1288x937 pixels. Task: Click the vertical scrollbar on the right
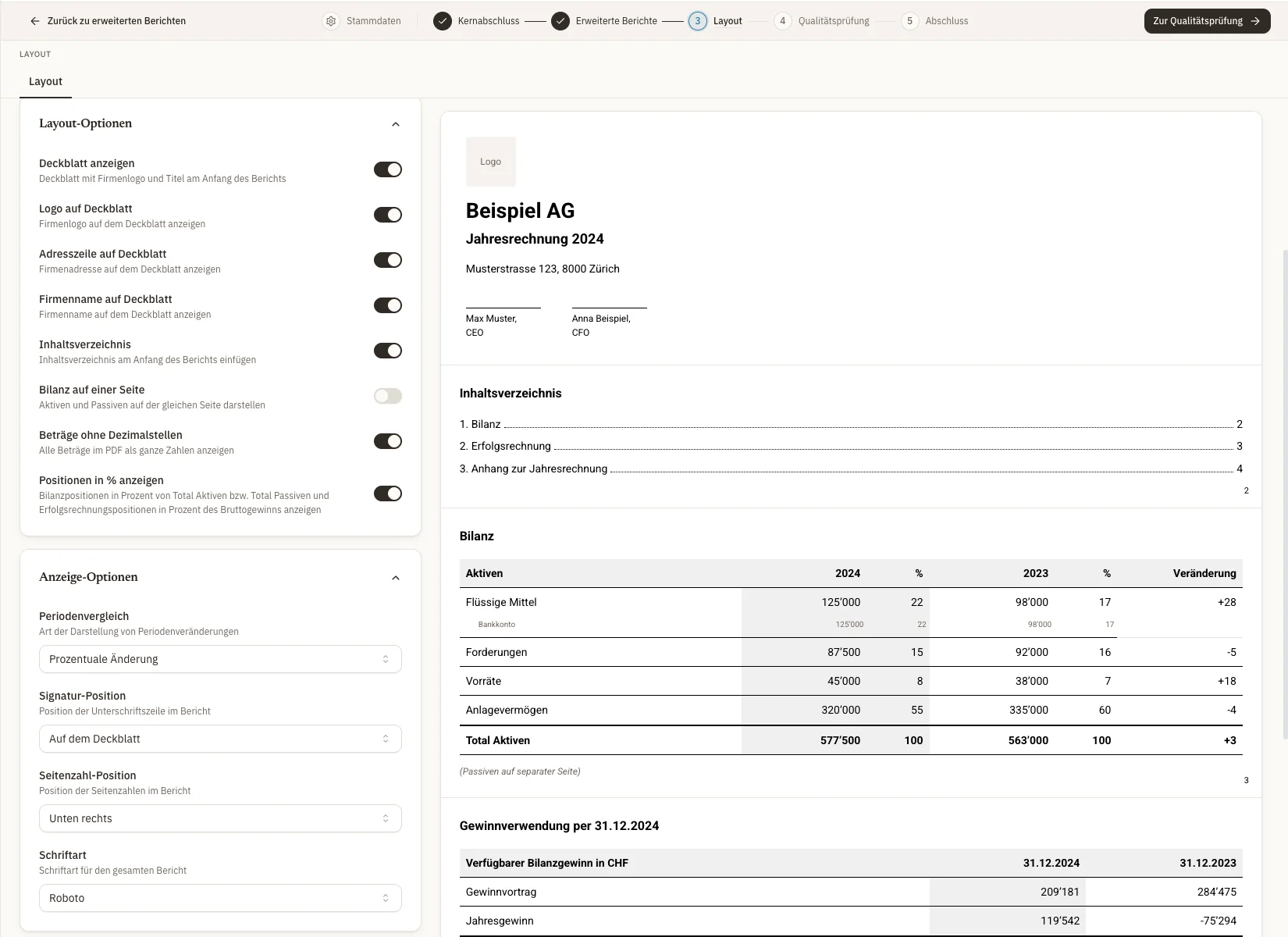(1285, 493)
